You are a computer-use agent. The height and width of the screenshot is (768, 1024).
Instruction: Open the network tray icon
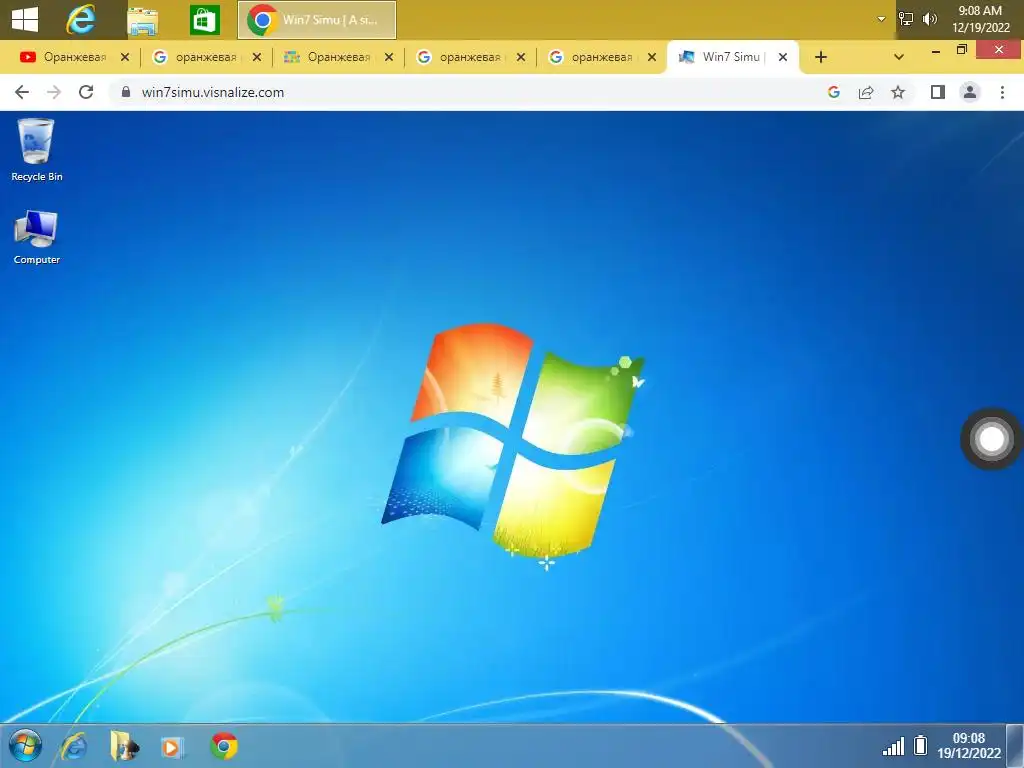pos(906,19)
